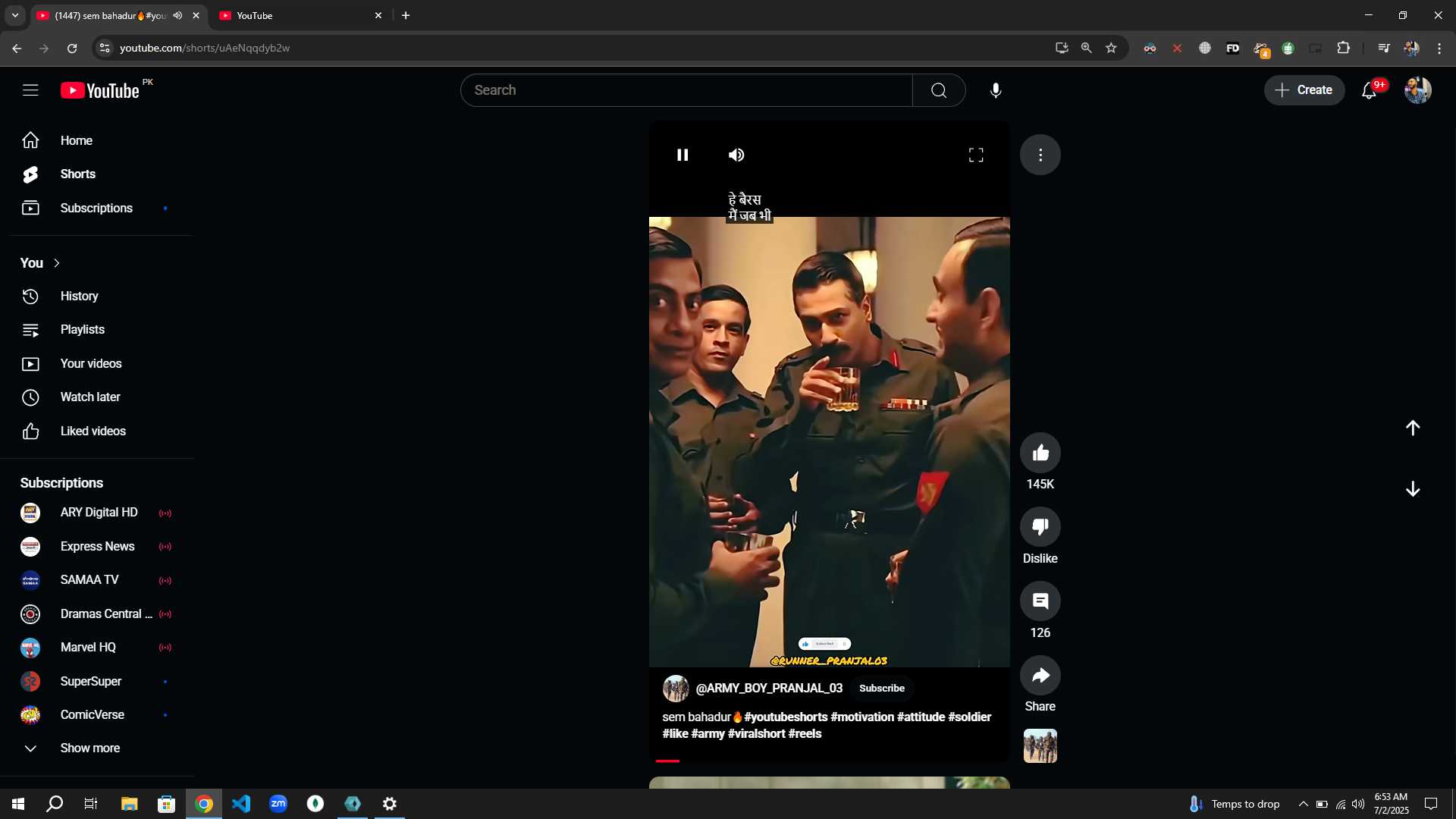
Task: Dislike this Short
Action: click(x=1040, y=526)
